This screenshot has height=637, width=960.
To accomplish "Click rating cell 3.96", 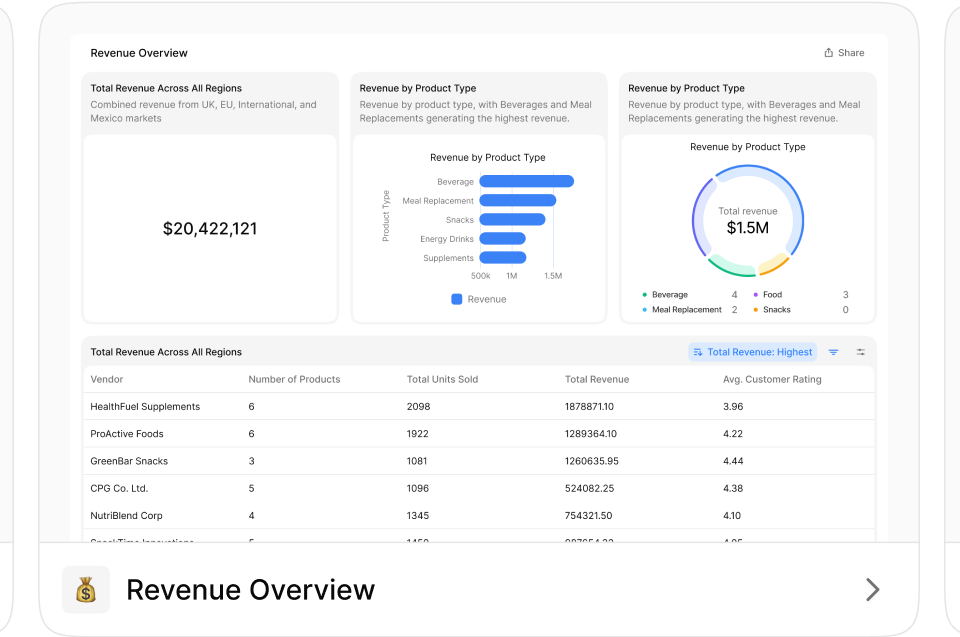I will (x=733, y=407).
